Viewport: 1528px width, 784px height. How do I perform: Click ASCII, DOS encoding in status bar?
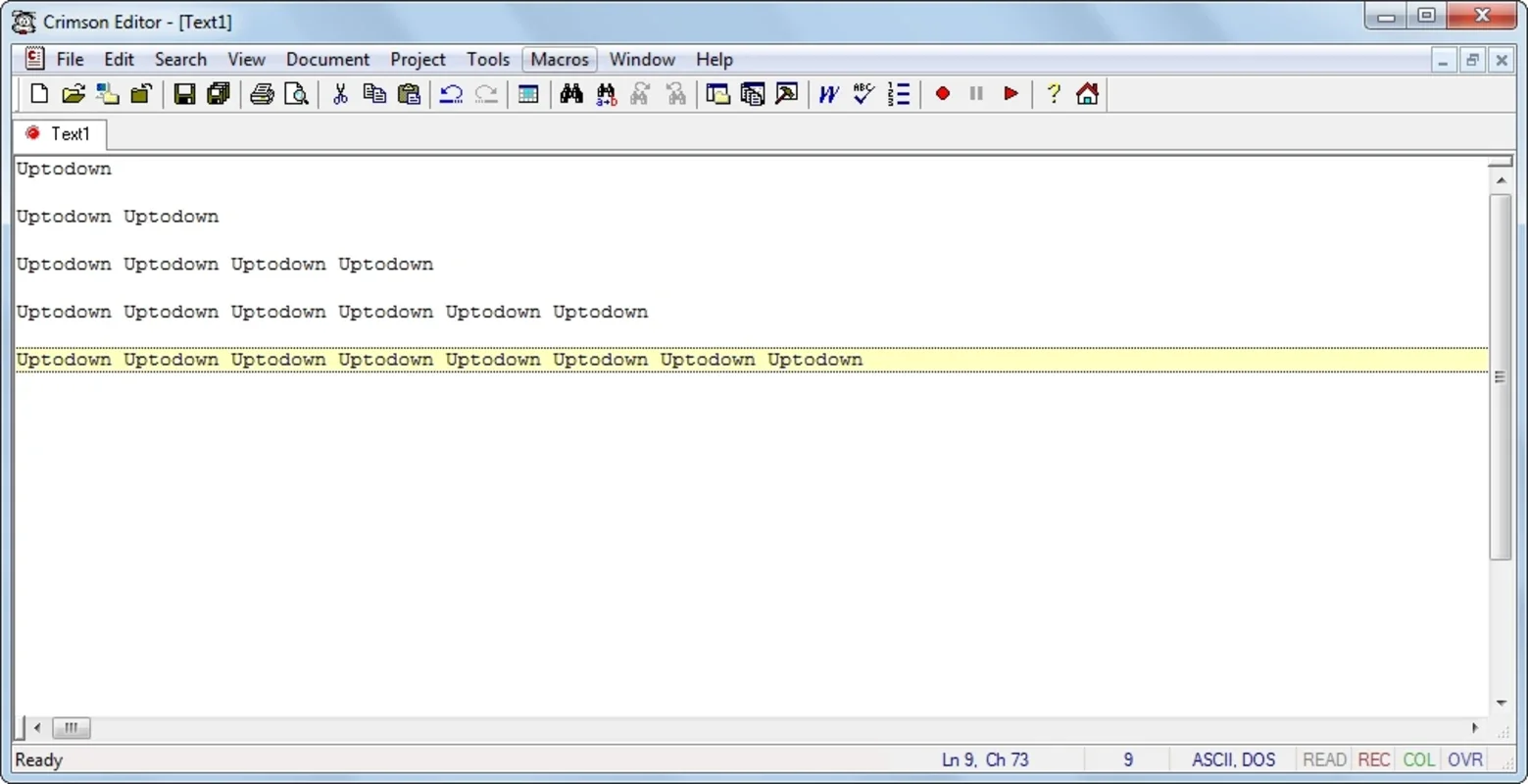click(x=1234, y=759)
